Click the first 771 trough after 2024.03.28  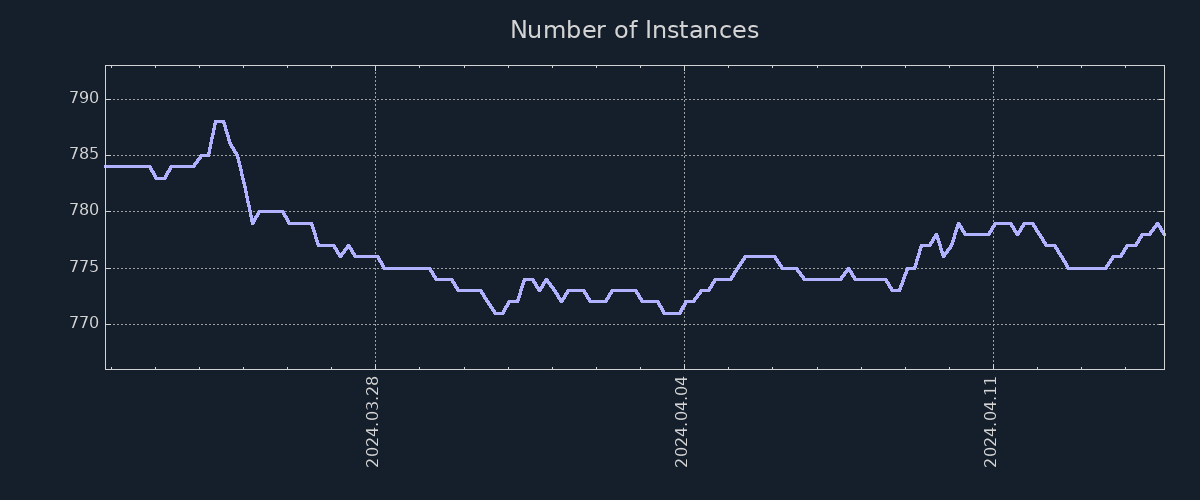click(498, 313)
